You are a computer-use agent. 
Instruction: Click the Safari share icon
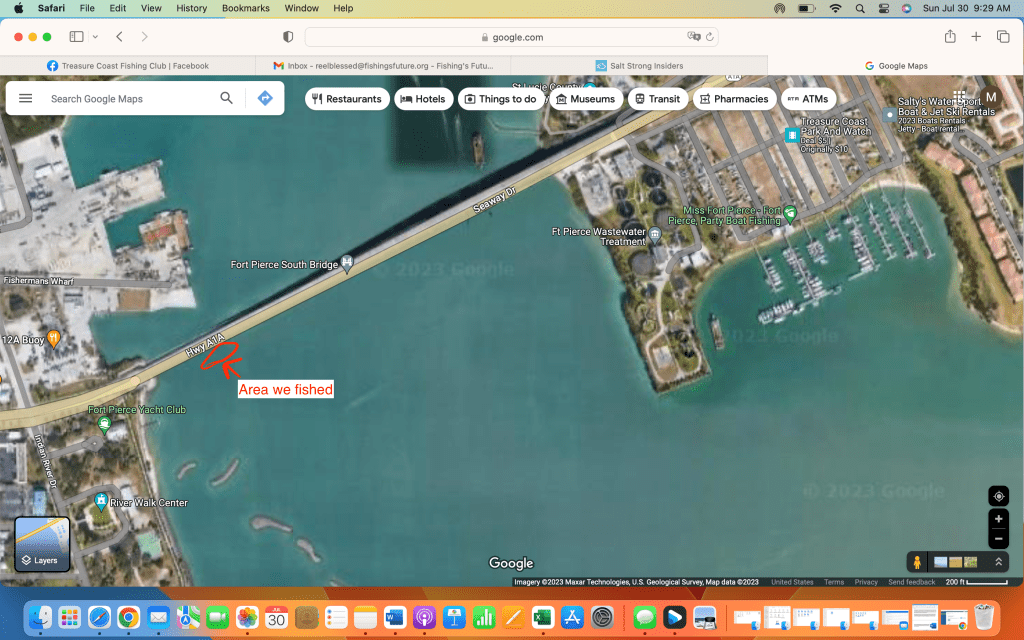949,37
